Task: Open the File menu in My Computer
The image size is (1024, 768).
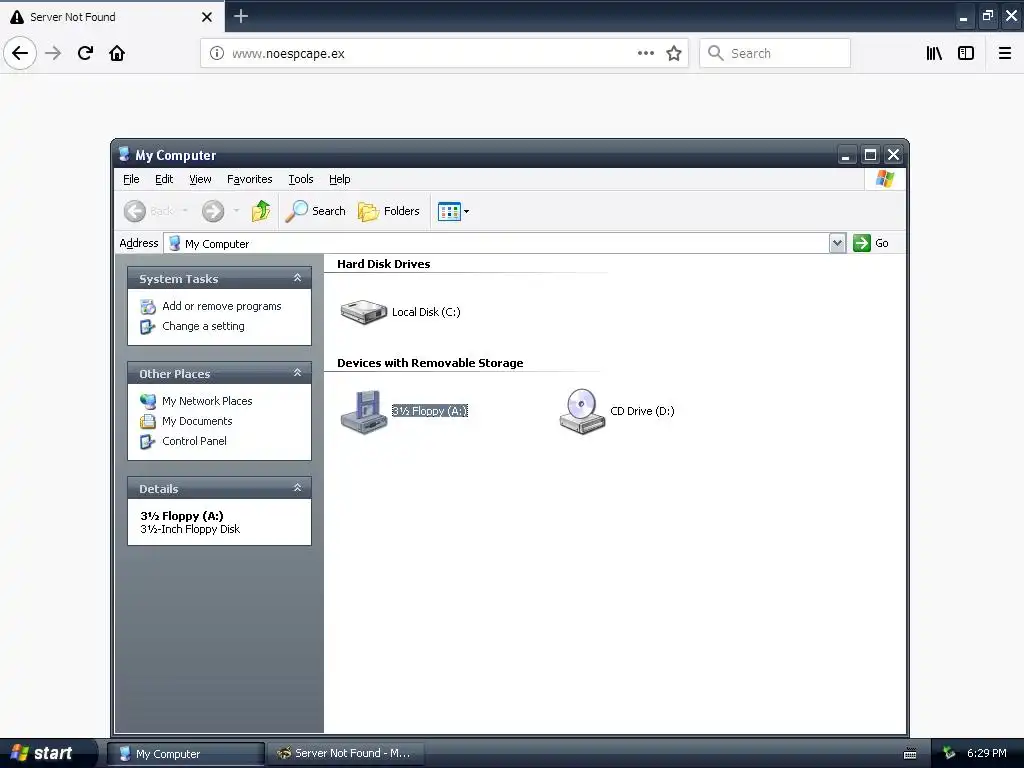Action: pyautogui.click(x=131, y=179)
